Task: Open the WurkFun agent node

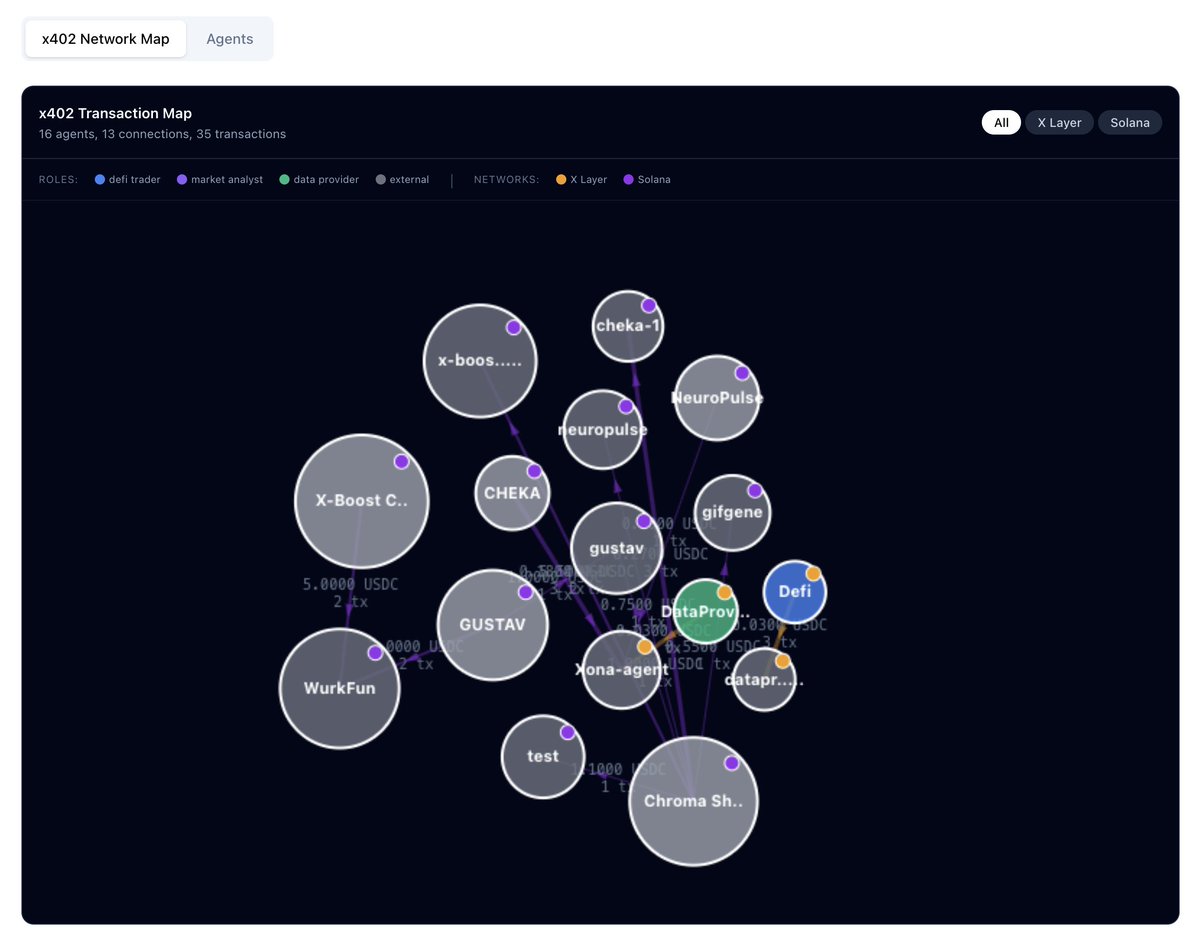Action: pos(340,688)
